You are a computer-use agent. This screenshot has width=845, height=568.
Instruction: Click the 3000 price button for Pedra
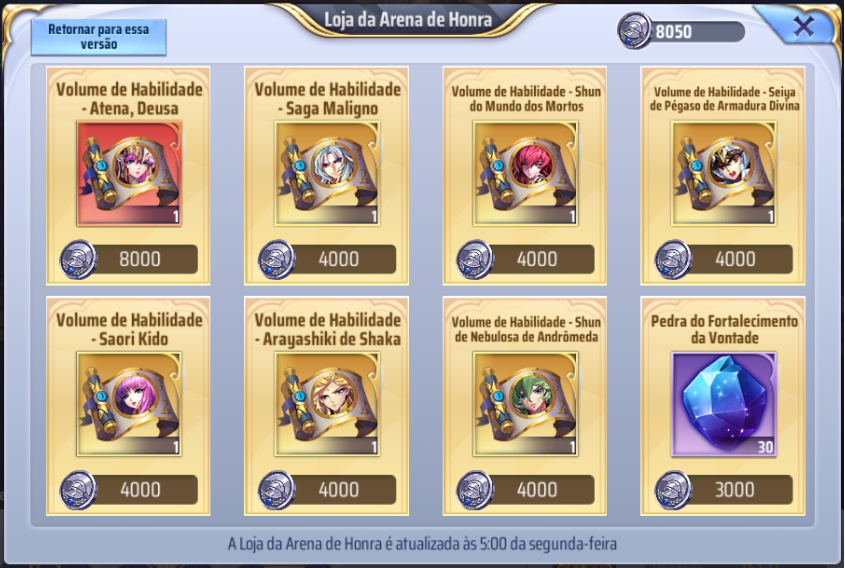pos(724,490)
